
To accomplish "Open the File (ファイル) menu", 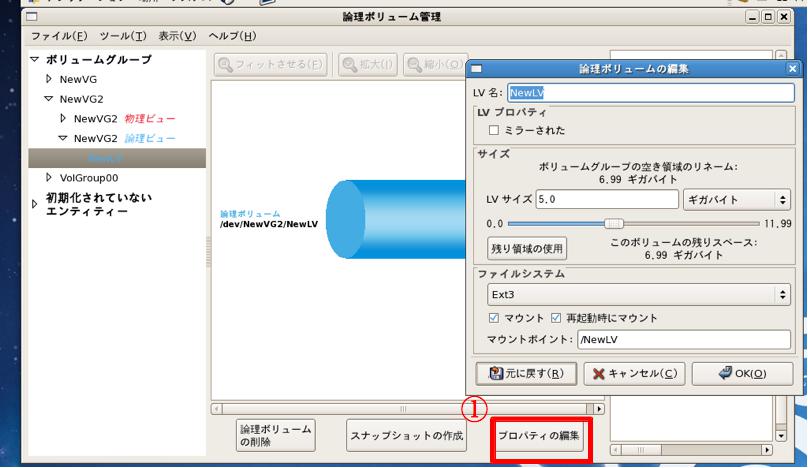I will click(x=59, y=36).
